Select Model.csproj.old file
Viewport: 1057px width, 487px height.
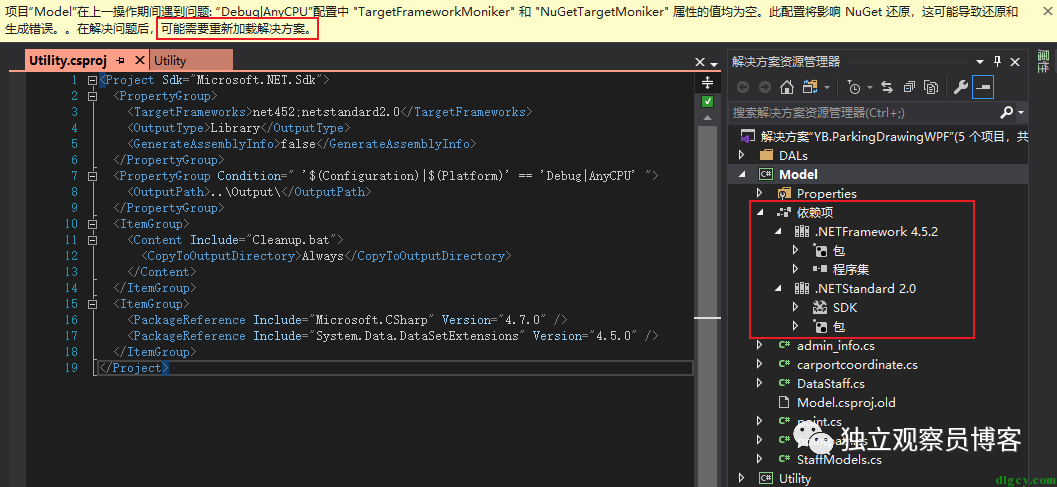[x=846, y=403]
